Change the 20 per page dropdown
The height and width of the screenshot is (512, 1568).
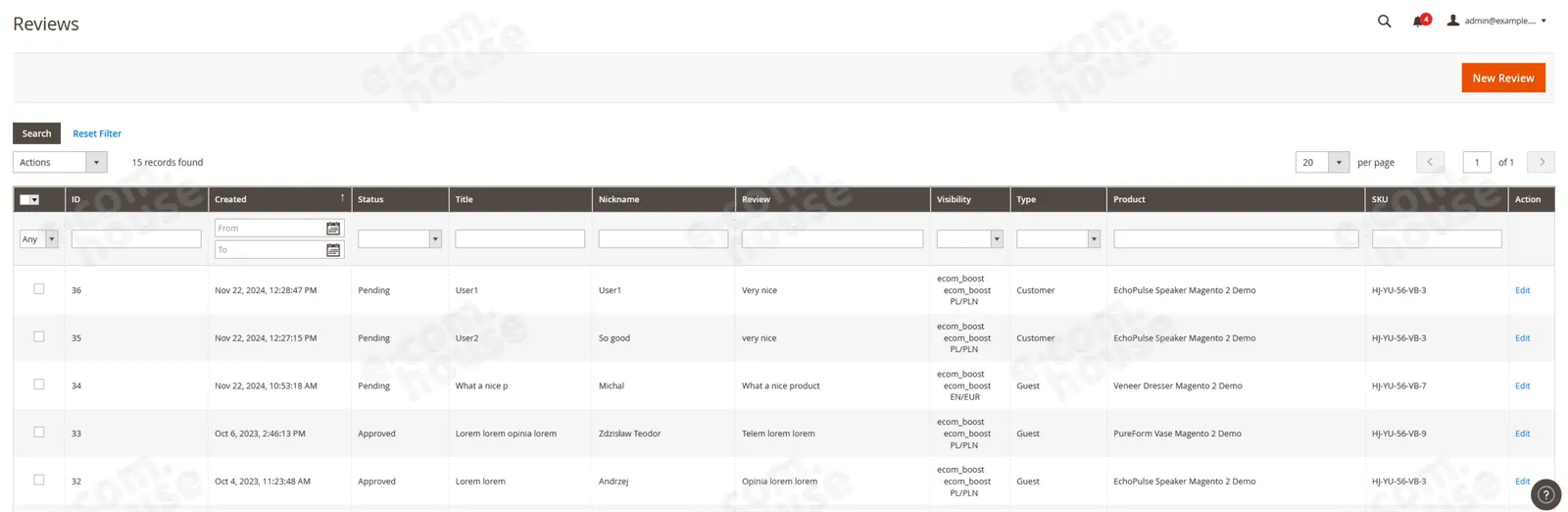coord(1322,162)
